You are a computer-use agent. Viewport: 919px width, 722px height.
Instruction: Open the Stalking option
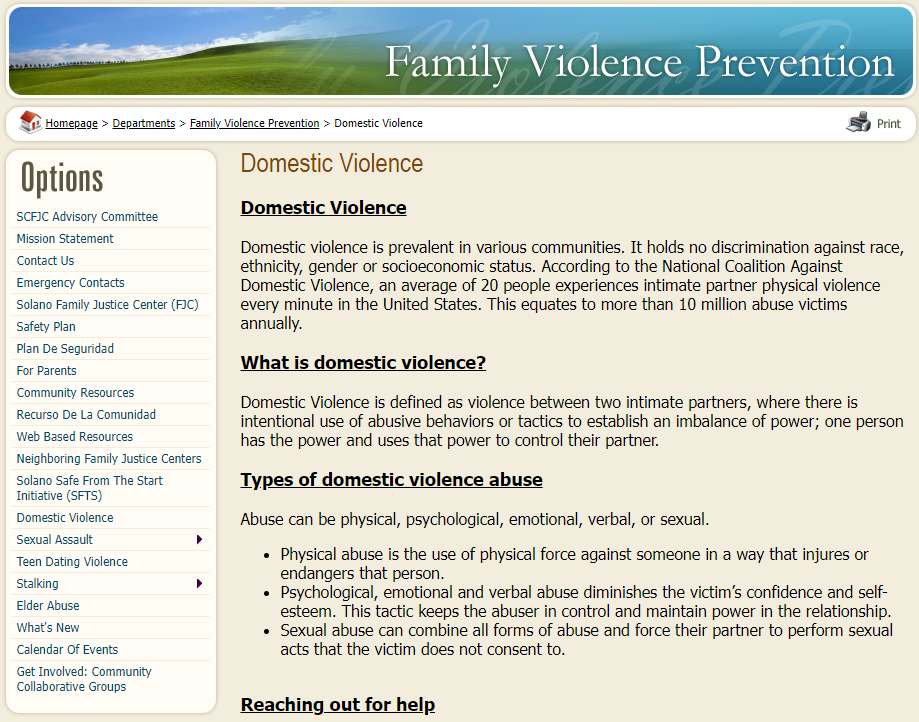click(x=38, y=584)
